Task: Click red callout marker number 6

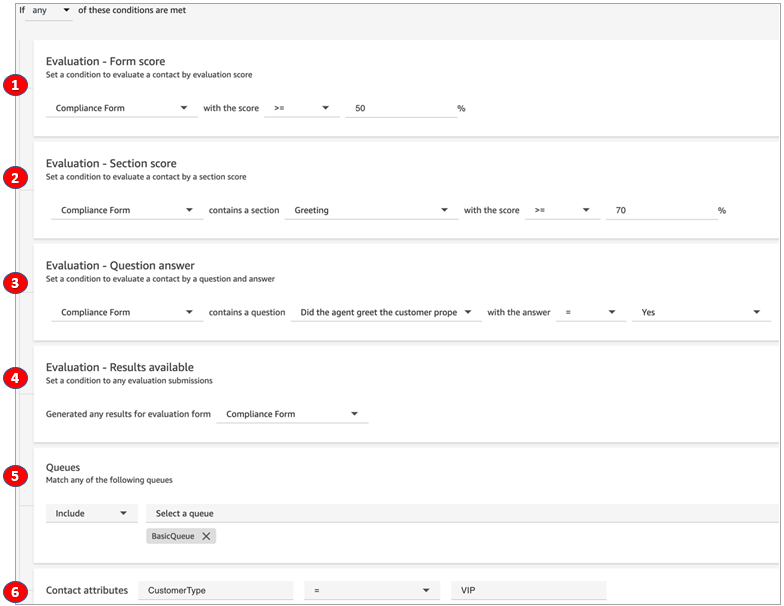Action: (x=14, y=591)
